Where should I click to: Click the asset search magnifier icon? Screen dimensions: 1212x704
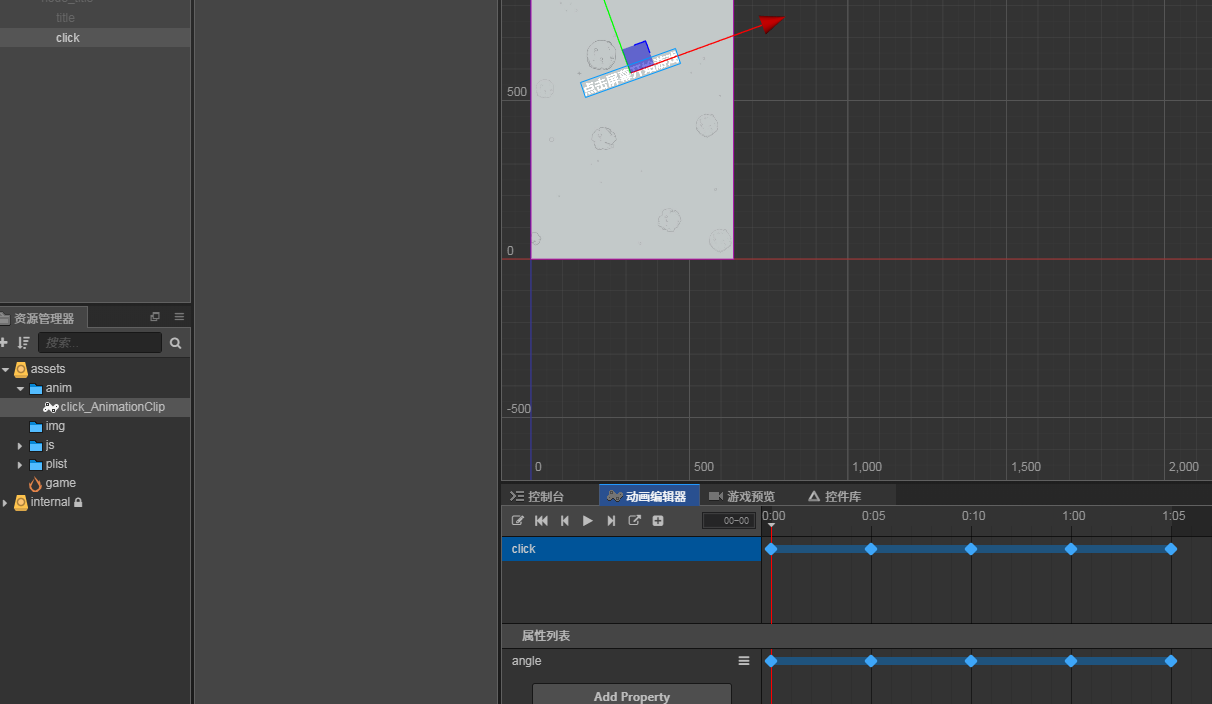176,343
